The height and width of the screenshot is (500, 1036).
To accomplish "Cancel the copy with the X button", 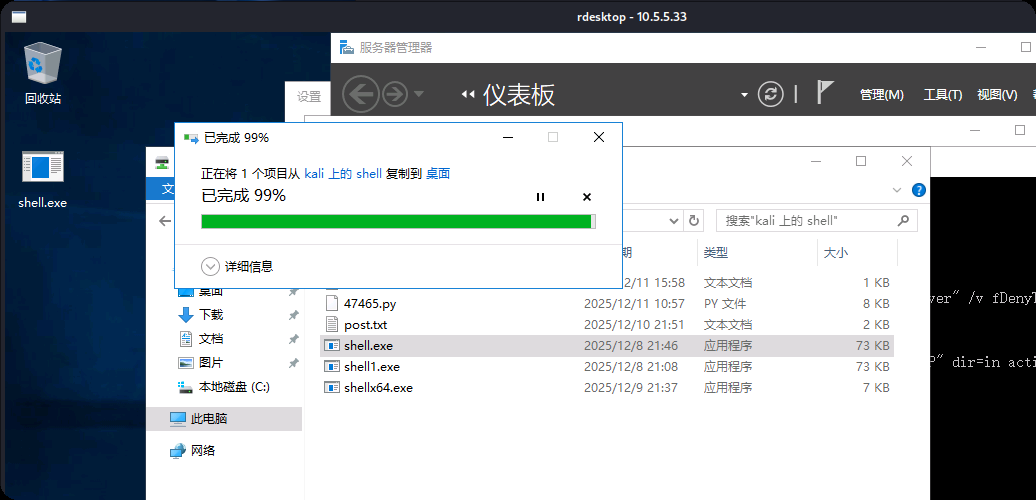I will click(x=587, y=197).
